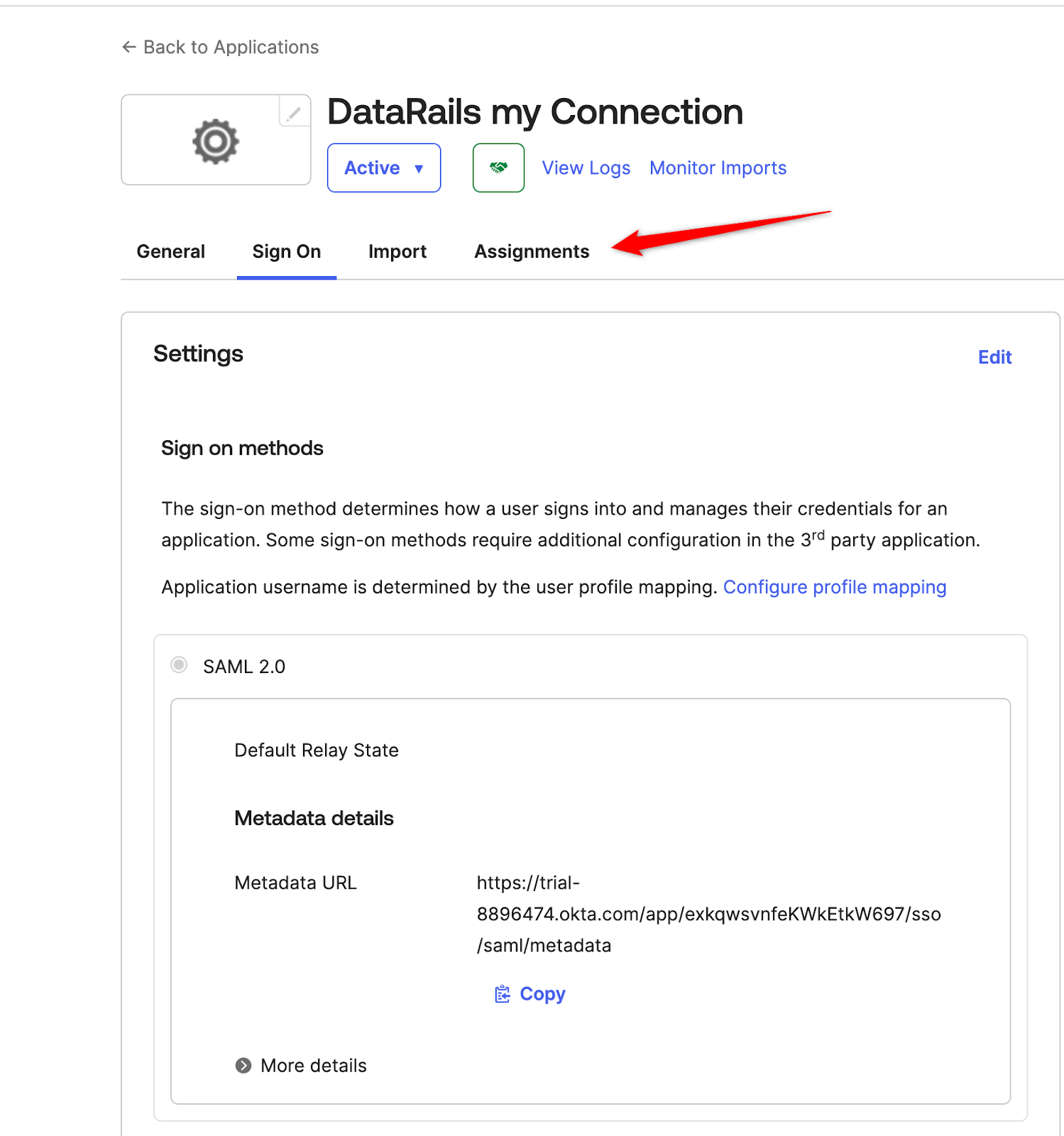The height and width of the screenshot is (1136, 1064).
Task: Click the Settings heading
Action: pos(198,354)
